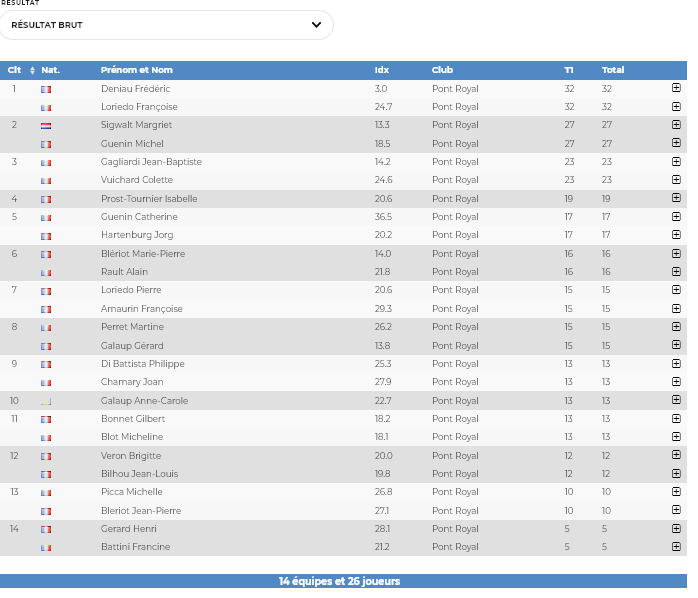Image resolution: width=698 pixels, height=598 pixels.
Task: Sort table by the Clt column arrows
Action: click(32, 70)
